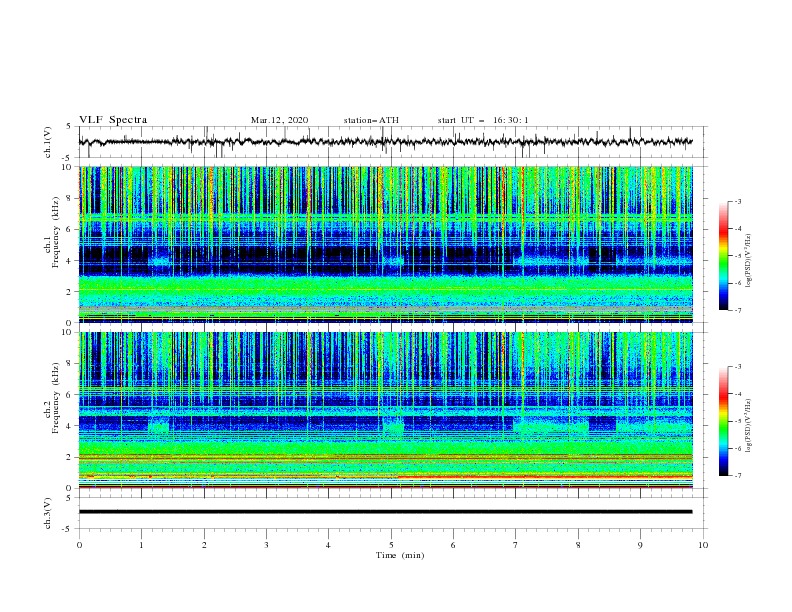Click the "1" tick on the Time axis

pos(141,545)
